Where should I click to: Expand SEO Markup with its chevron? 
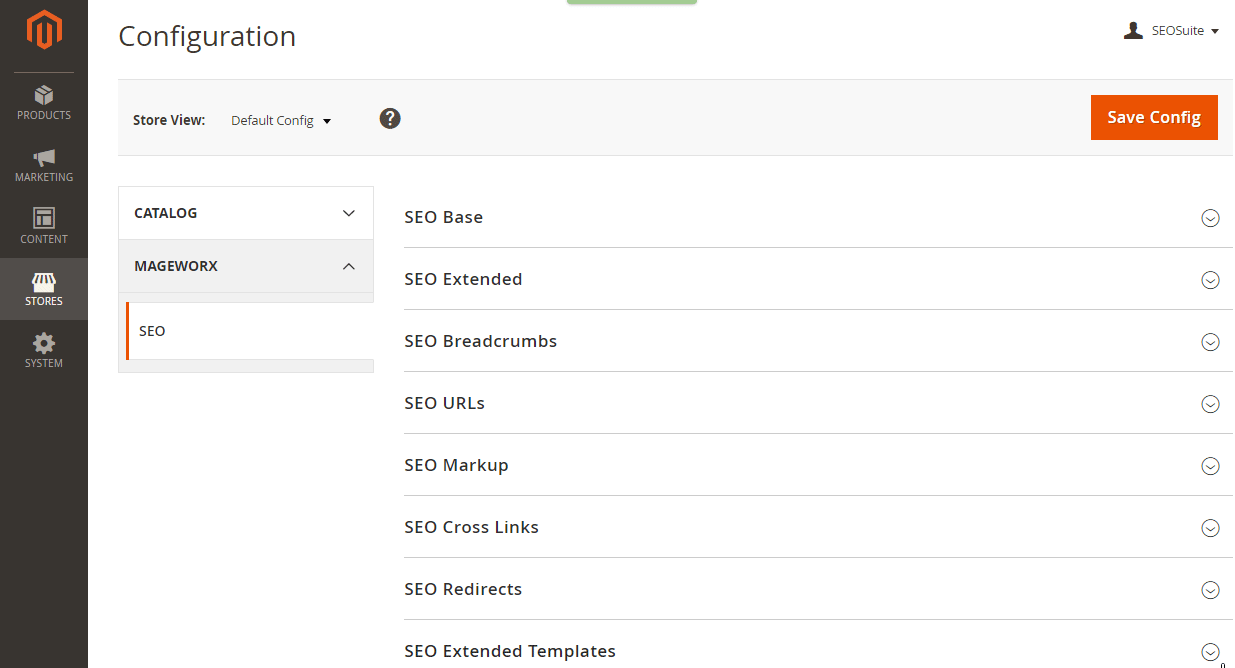pos(1210,466)
